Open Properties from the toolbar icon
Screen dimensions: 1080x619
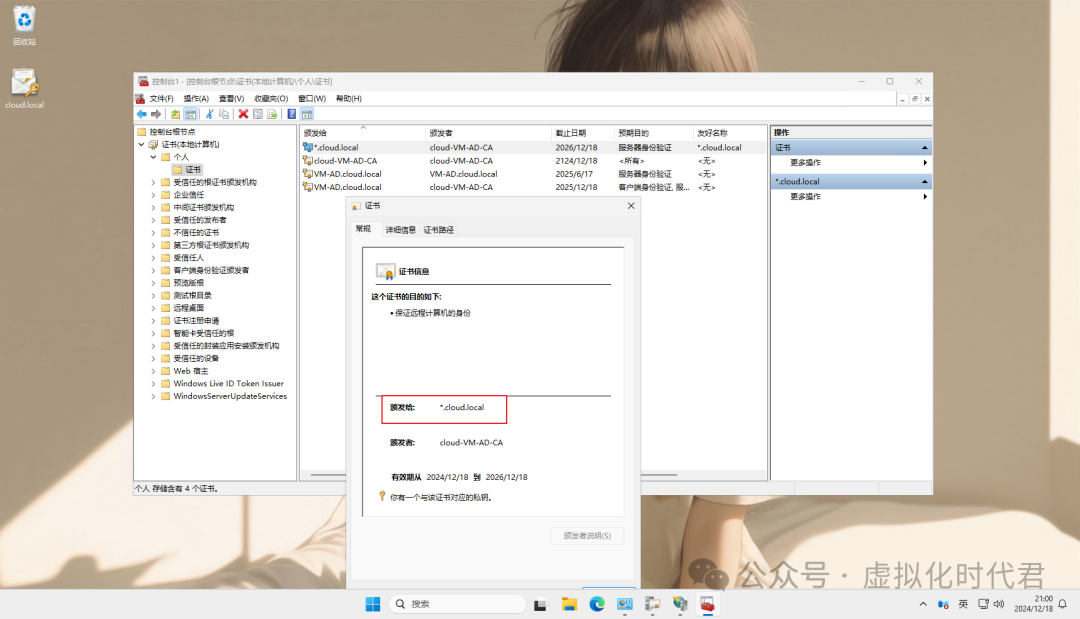(x=258, y=114)
